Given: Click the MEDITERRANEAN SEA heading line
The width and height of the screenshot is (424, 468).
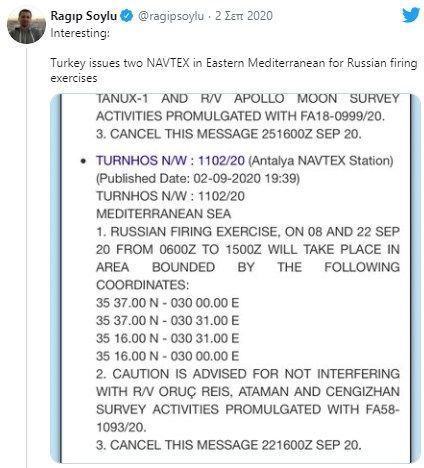Looking at the screenshot, I should pyautogui.click(x=163, y=214).
